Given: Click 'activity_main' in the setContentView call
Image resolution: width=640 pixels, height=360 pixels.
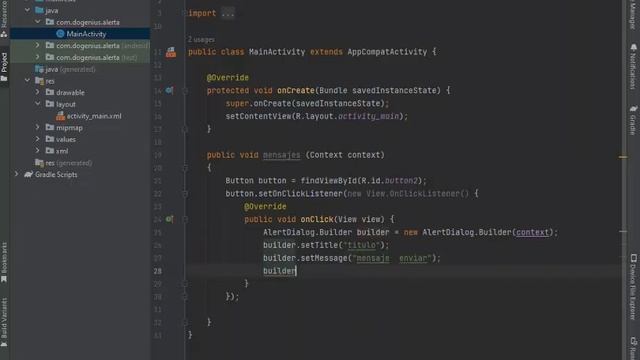Looking at the screenshot, I should pos(369,116).
